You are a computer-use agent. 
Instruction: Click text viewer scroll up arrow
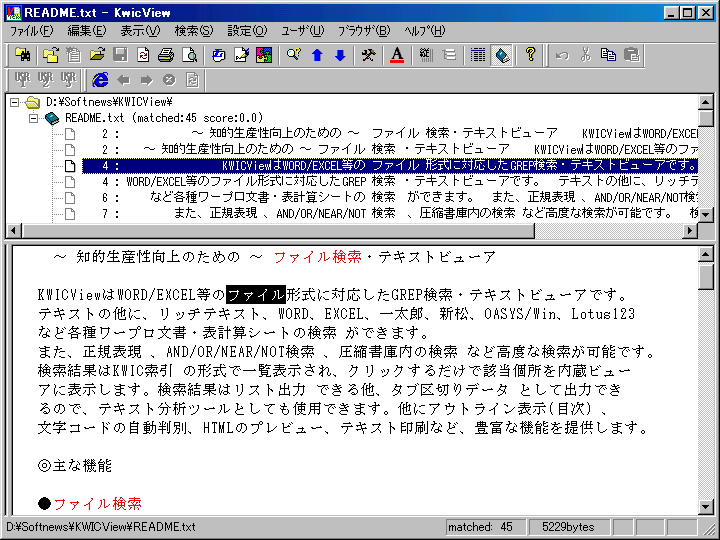[705, 254]
